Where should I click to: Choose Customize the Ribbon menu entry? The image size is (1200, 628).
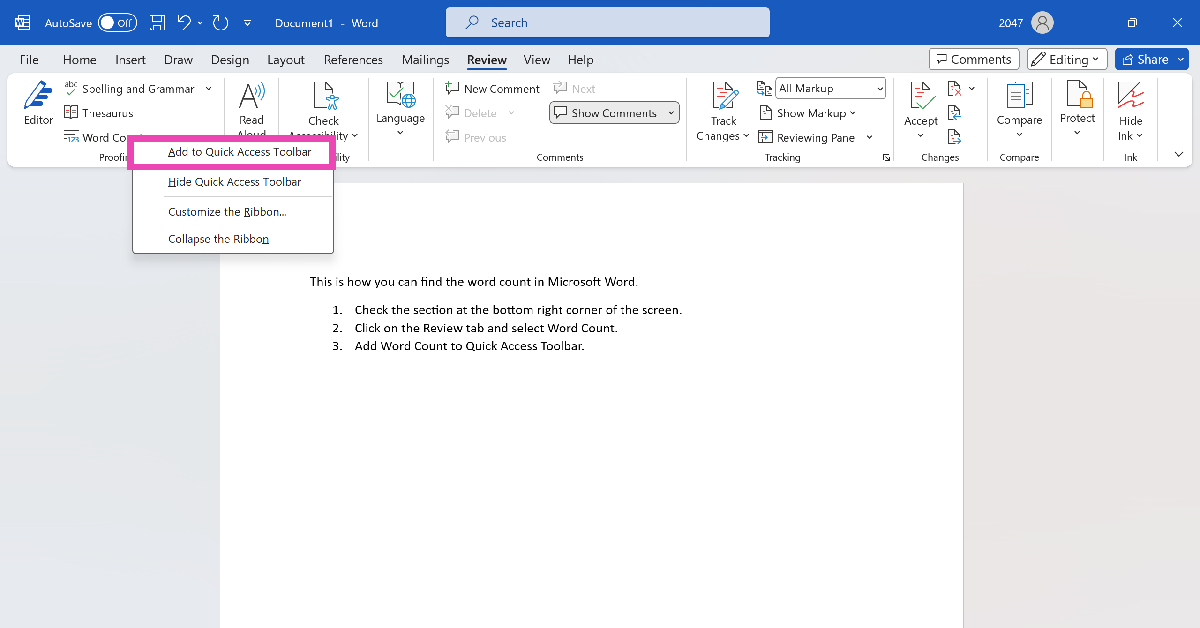pos(227,212)
